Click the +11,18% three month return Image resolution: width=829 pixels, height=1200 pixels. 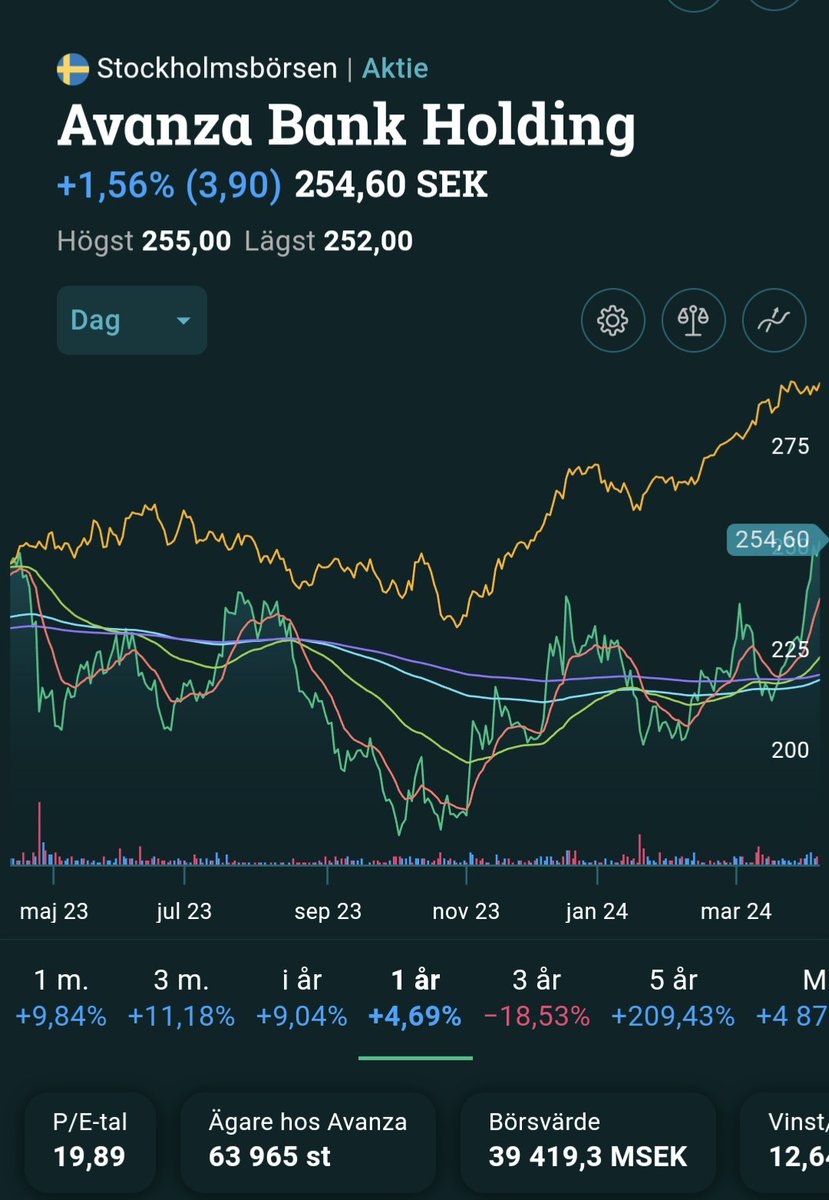tap(181, 1017)
